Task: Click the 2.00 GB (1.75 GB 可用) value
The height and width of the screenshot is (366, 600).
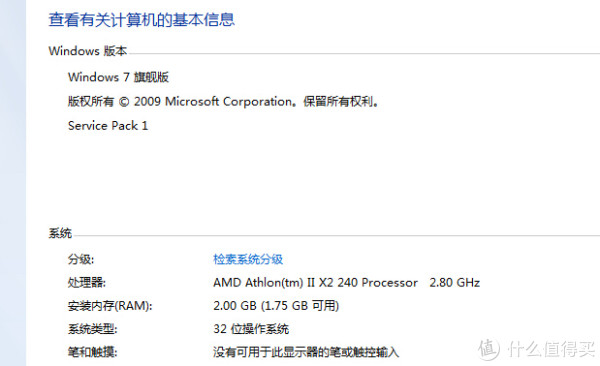Action: pos(276,306)
